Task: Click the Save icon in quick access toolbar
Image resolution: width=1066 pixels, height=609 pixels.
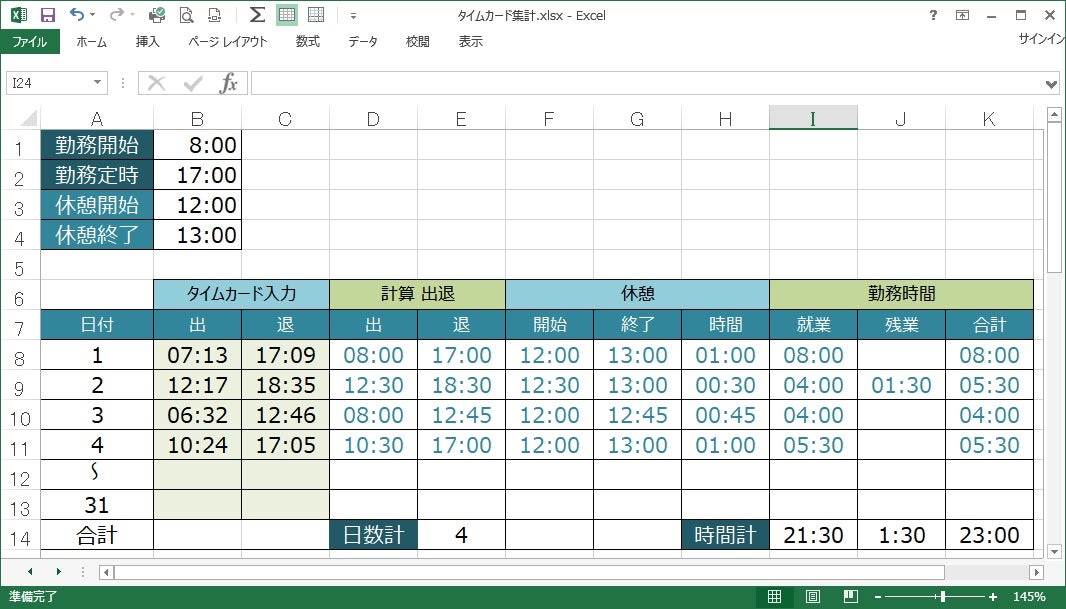Action: 47,15
